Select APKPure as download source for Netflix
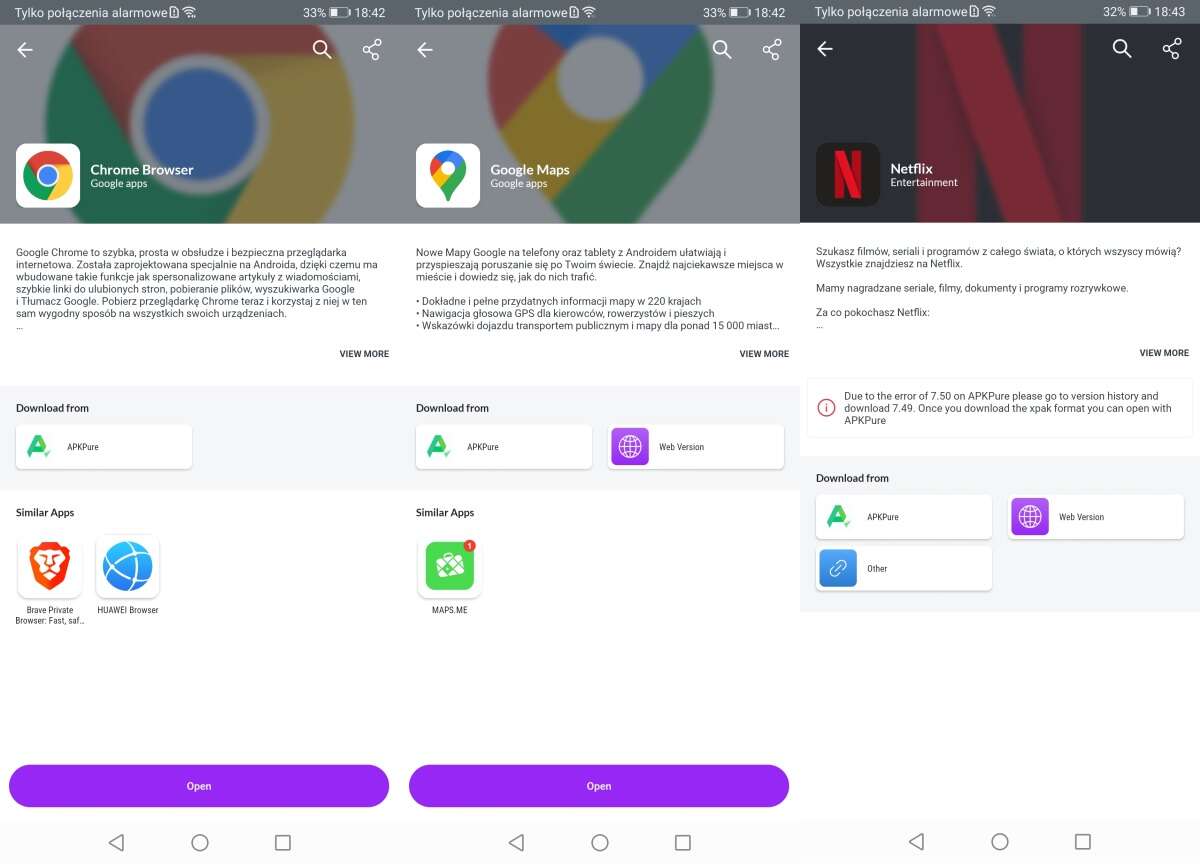This screenshot has width=1200, height=864. [903, 516]
